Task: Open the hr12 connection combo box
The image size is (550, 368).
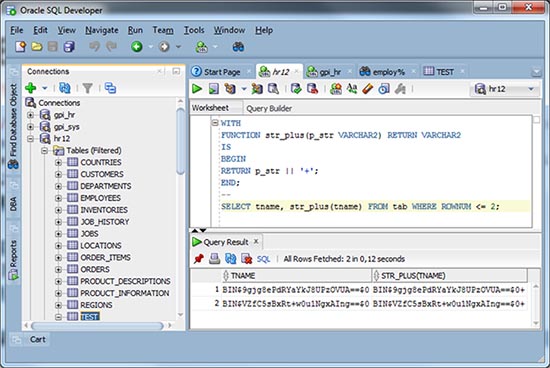Action: [505, 89]
